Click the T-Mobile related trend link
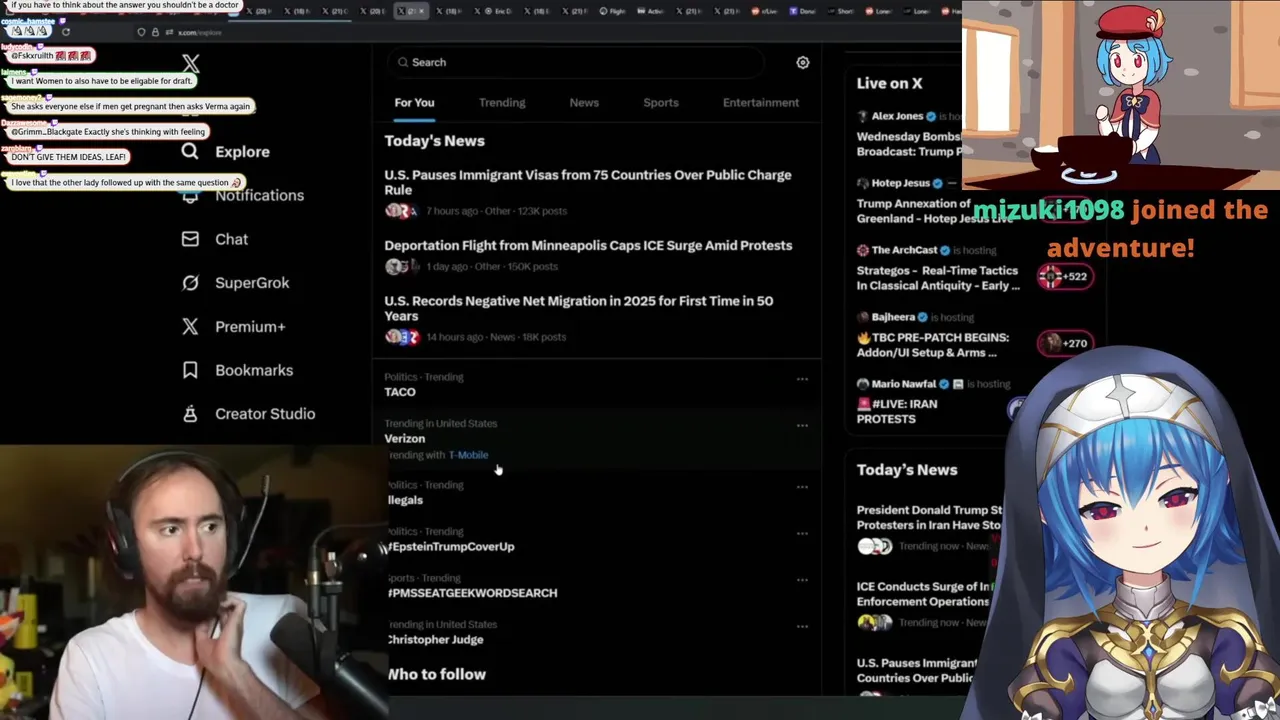Image resolution: width=1280 pixels, height=720 pixels. 468,455
